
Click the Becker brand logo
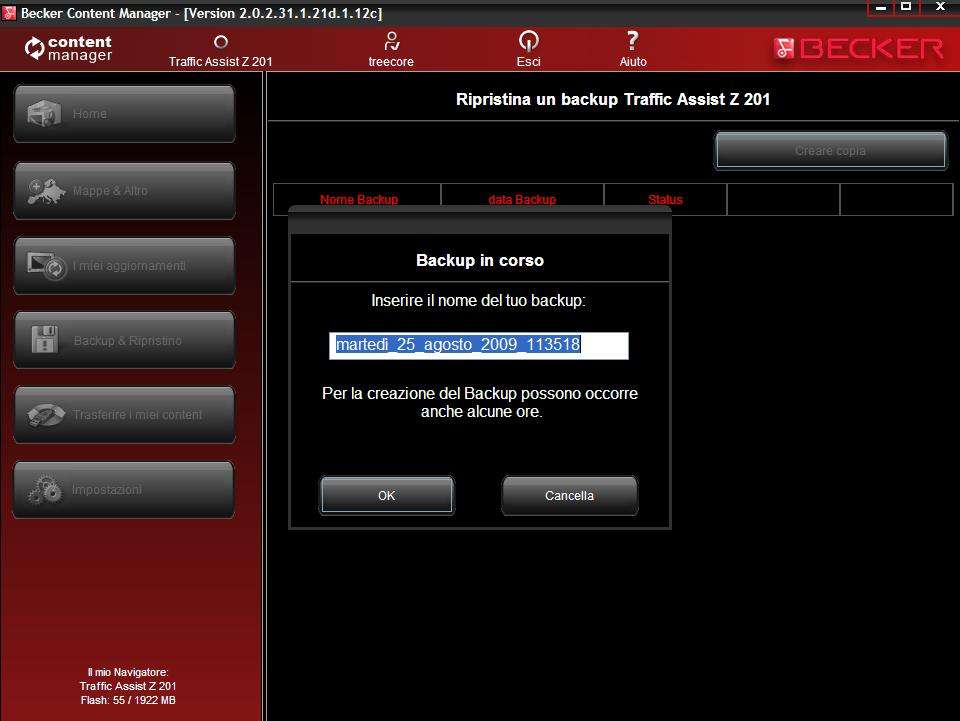point(858,48)
